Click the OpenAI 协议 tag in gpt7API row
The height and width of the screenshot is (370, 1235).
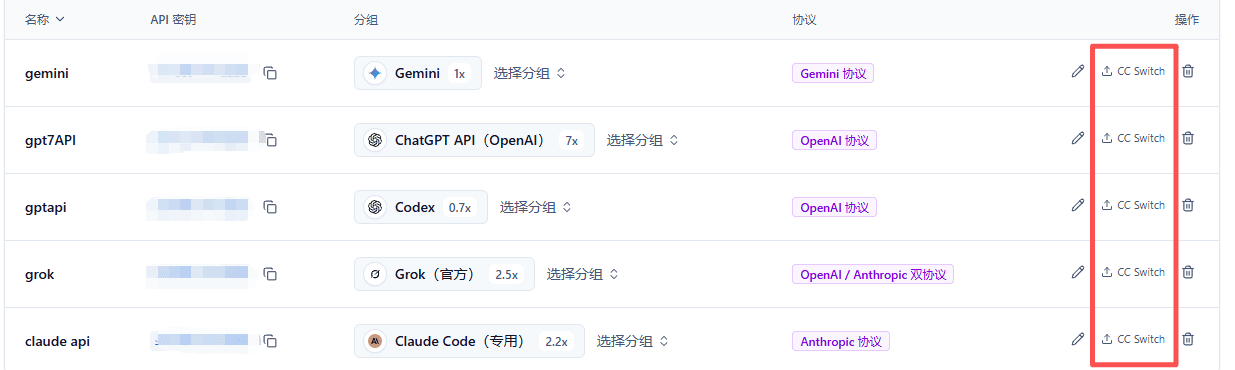coord(834,140)
